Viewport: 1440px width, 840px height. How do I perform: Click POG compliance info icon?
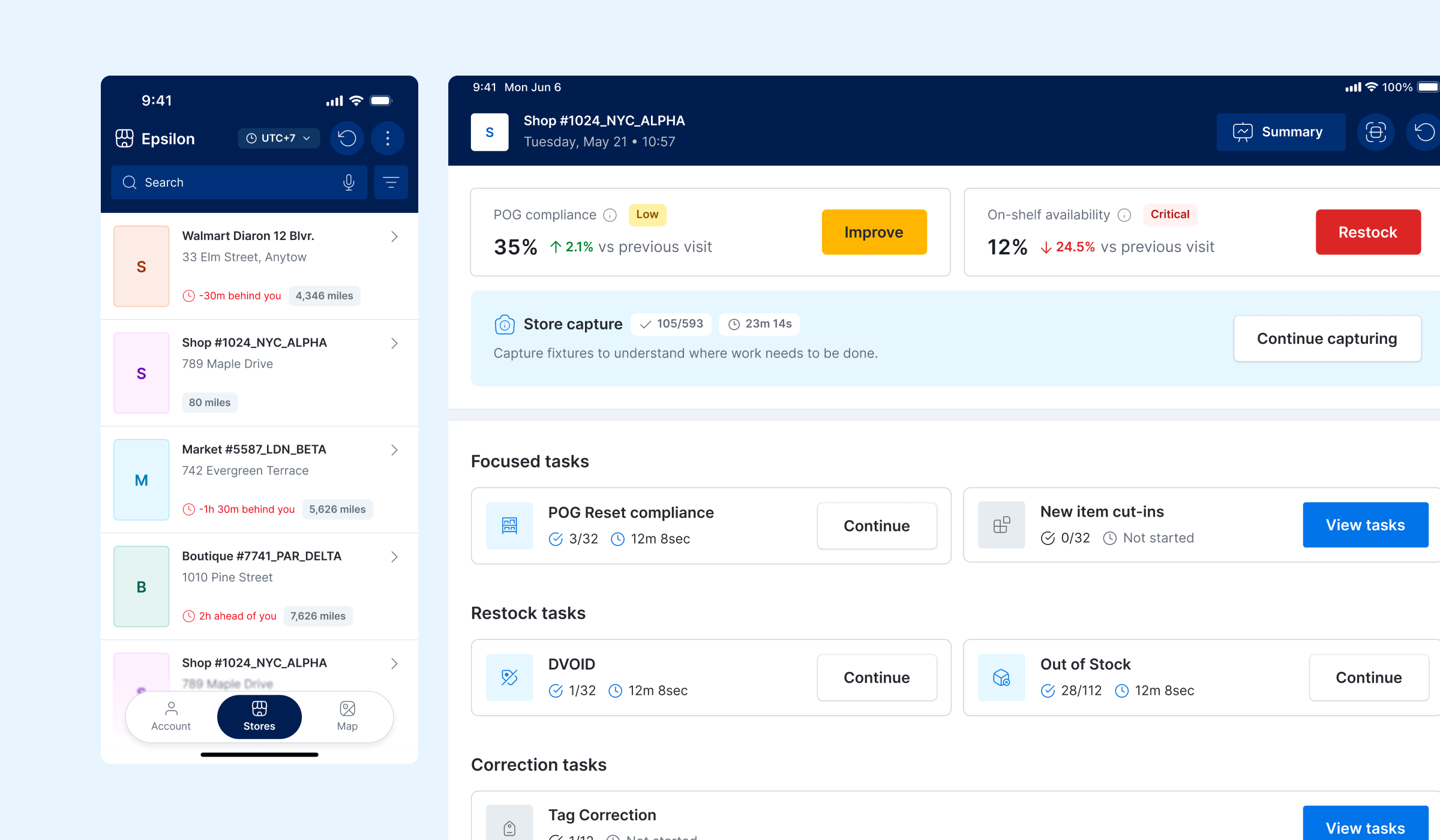pos(610,215)
